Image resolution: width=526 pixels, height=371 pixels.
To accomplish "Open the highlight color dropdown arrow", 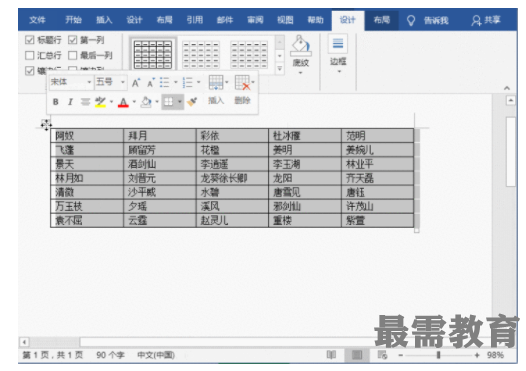I will coord(111,102).
